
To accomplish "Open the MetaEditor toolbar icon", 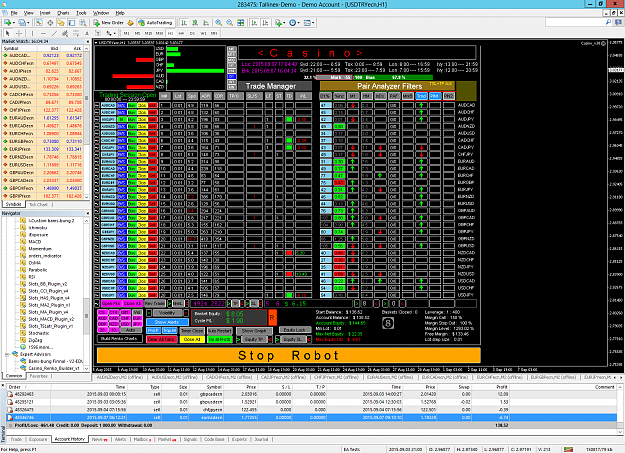I will point(130,23).
